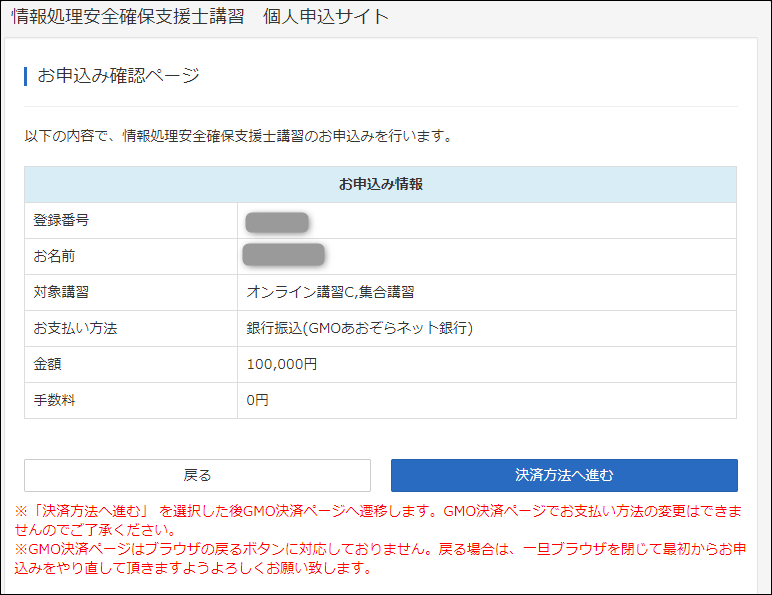Select the 対象講習 label cell
The image size is (772, 595).
pyautogui.click(x=131, y=293)
